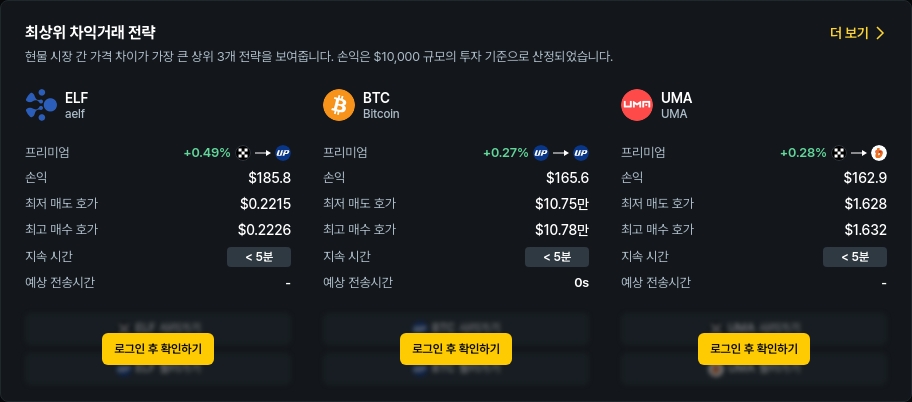Click the UMA coin logo
This screenshot has width=912, height=402.
pyautogui.click(x=637, y=105)
